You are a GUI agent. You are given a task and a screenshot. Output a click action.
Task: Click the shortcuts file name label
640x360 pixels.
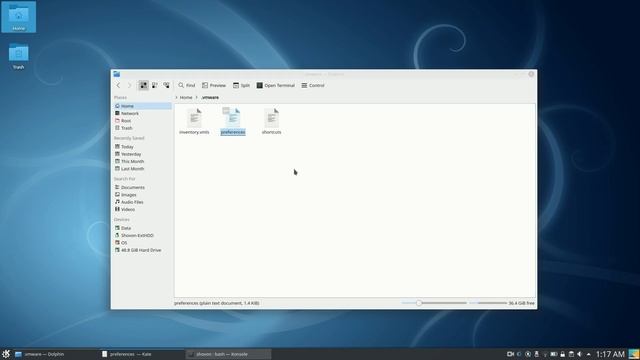(x=271, y=132)
